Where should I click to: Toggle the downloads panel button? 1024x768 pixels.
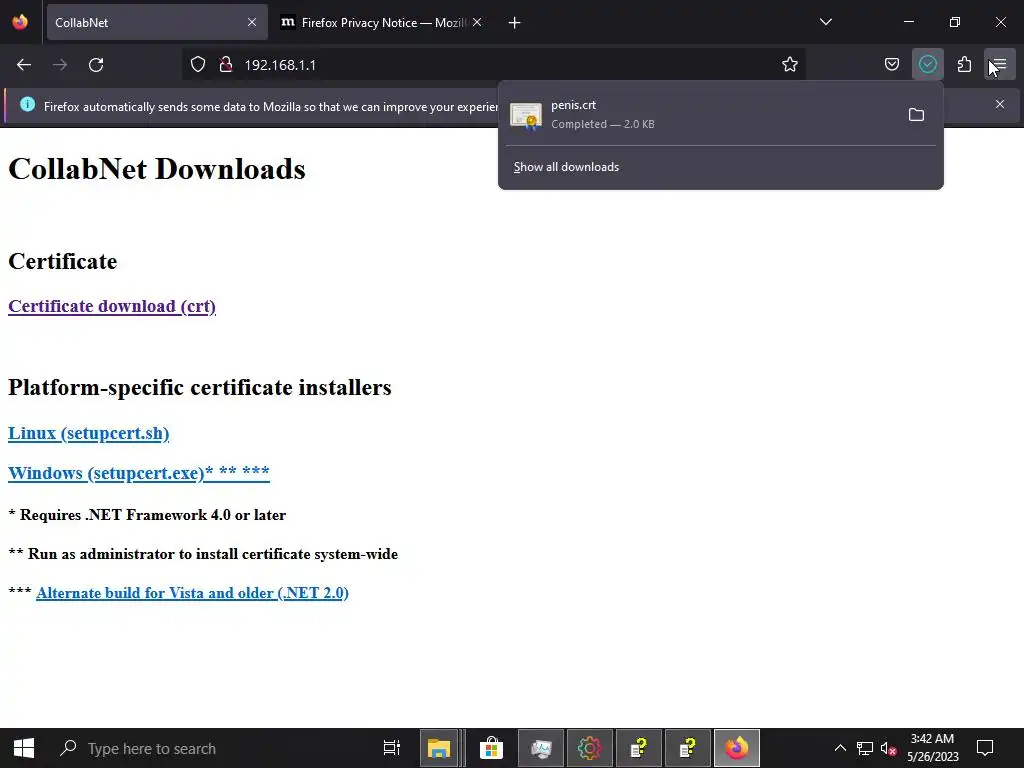click(927, 64)
